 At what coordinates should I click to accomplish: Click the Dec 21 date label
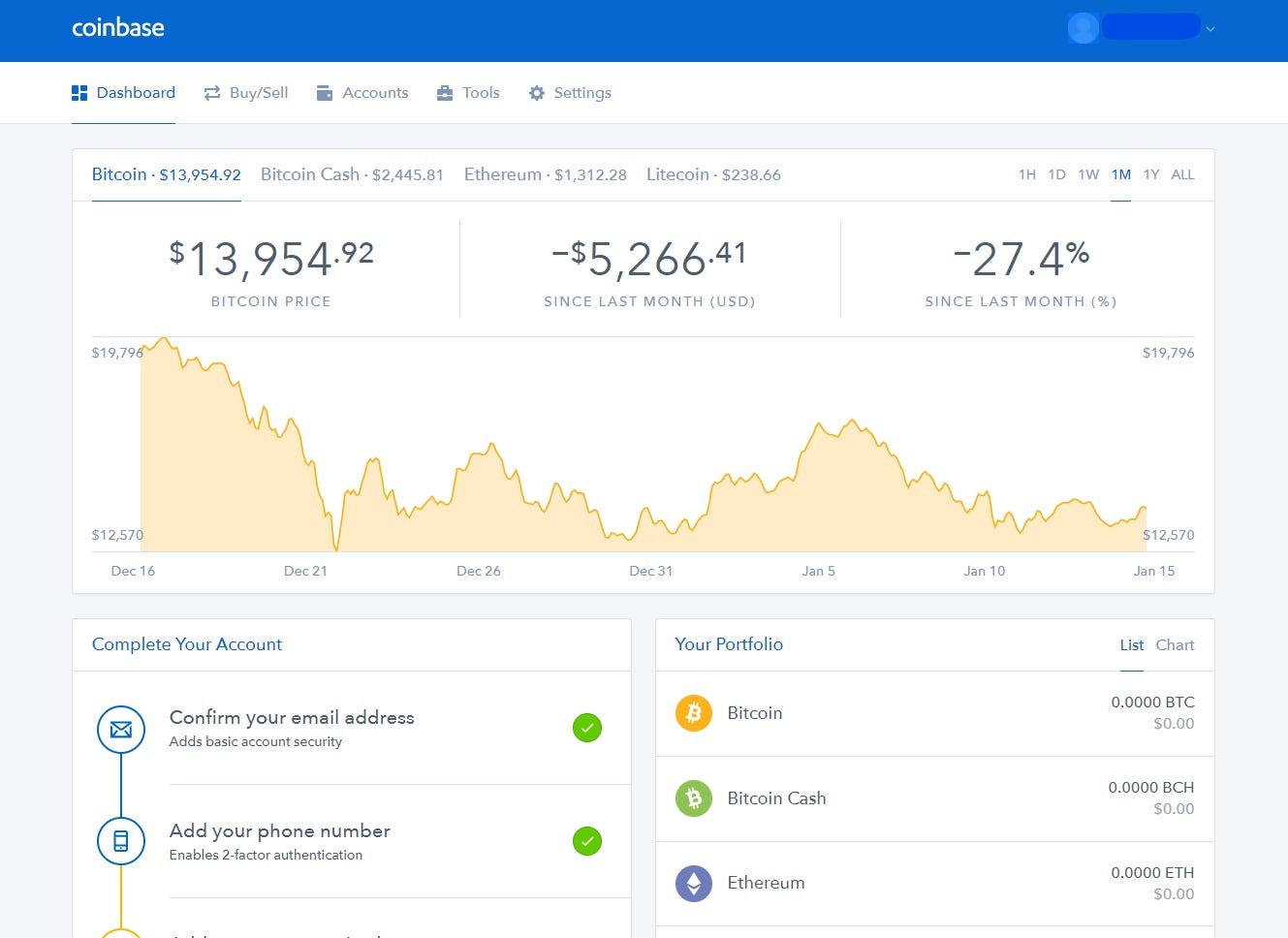(305, 571)
